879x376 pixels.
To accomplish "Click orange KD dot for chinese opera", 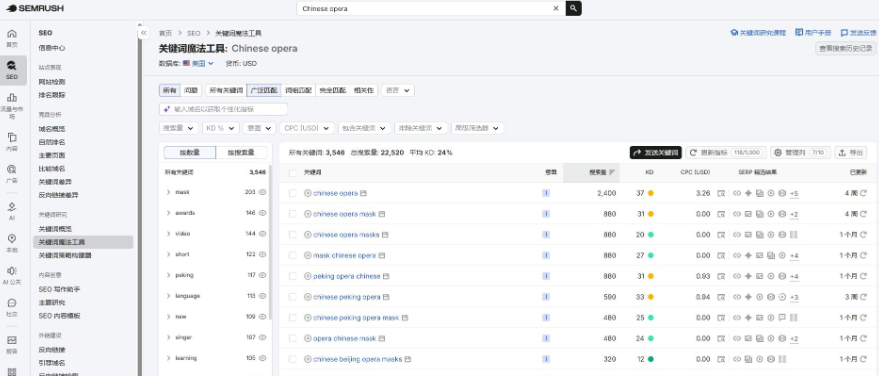I will point(650,193).
